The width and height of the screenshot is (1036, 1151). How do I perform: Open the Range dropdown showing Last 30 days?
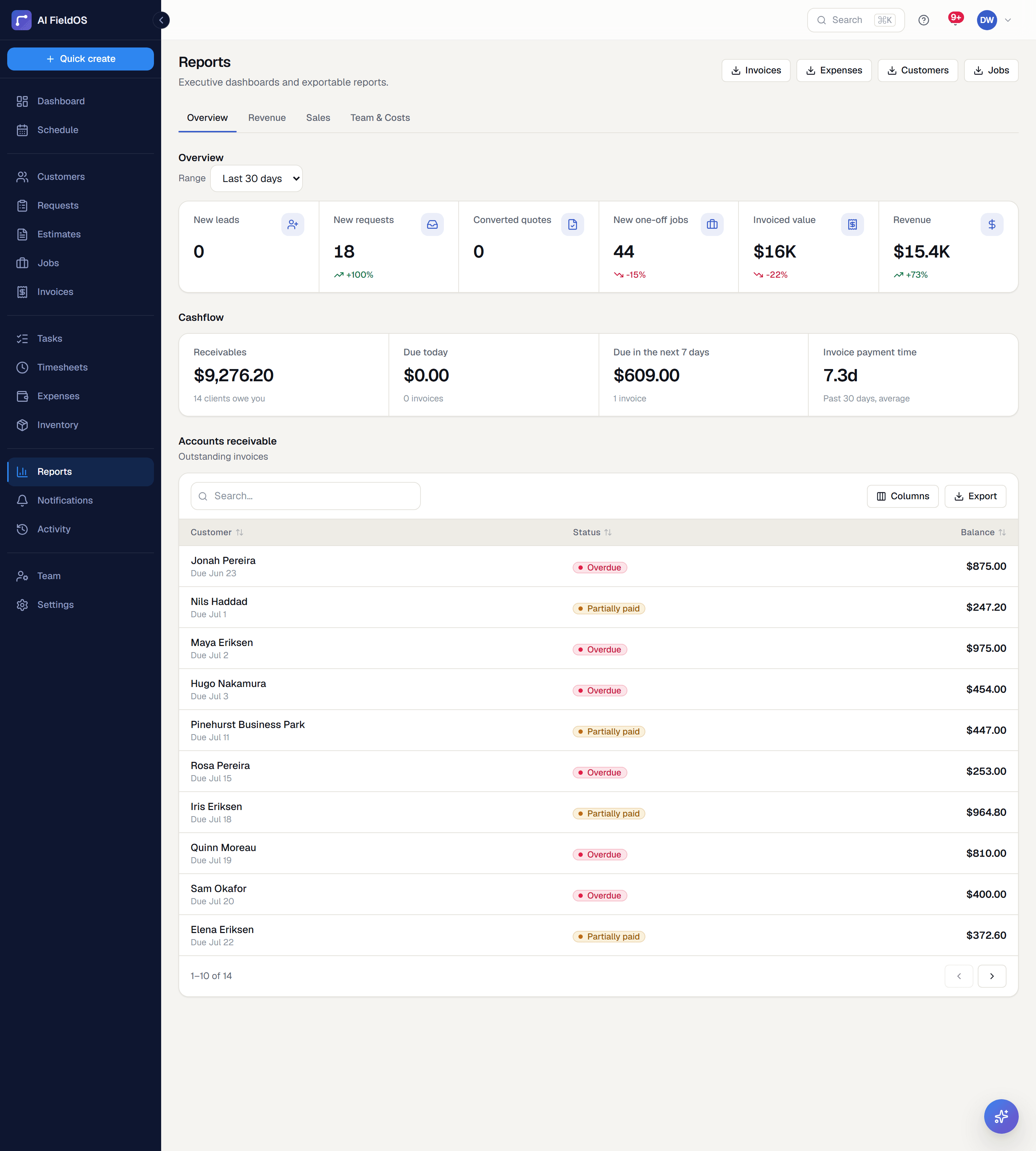256,179
